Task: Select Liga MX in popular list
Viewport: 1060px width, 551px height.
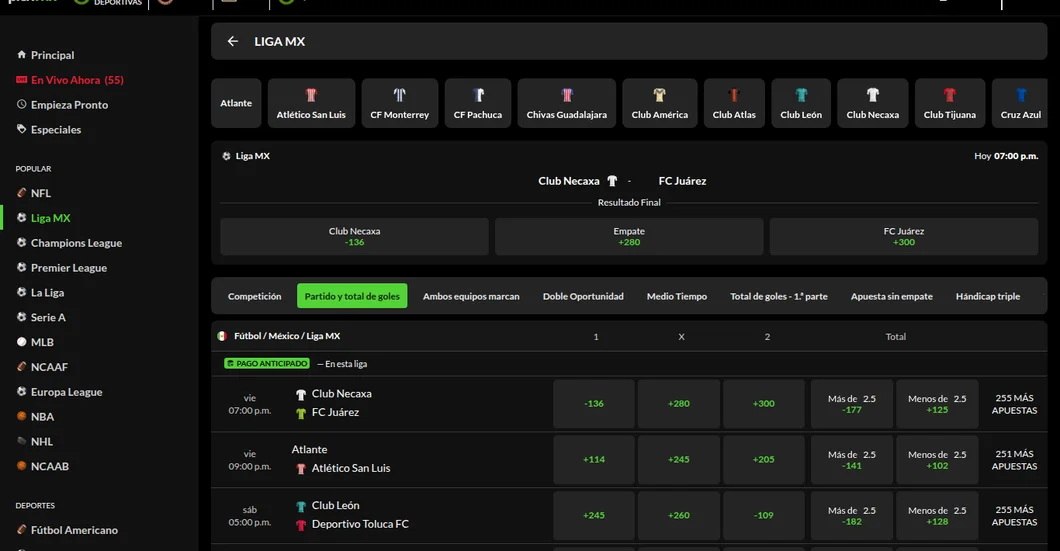Action: tap(43, 218)
